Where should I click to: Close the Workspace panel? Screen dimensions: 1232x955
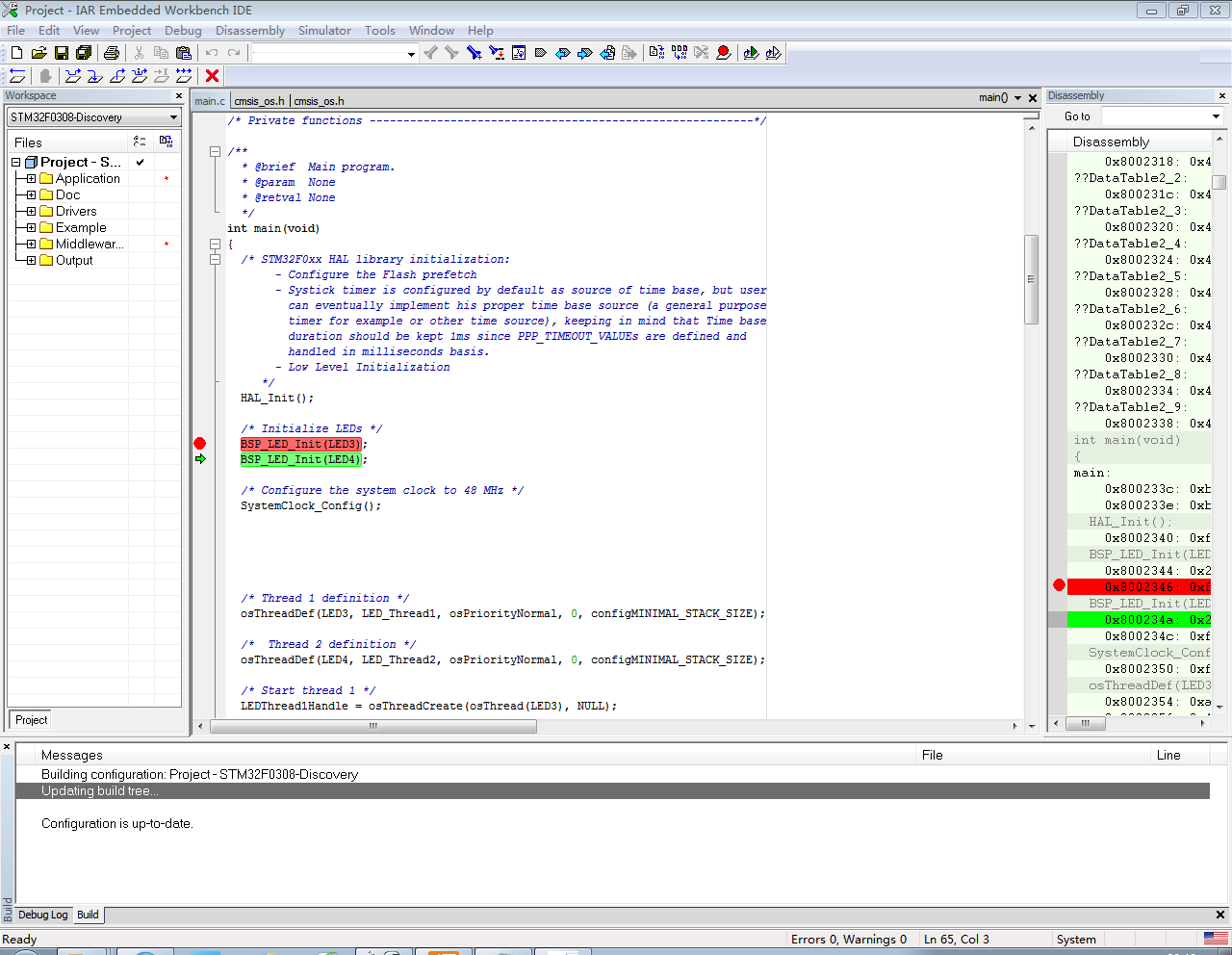point(179,95)
